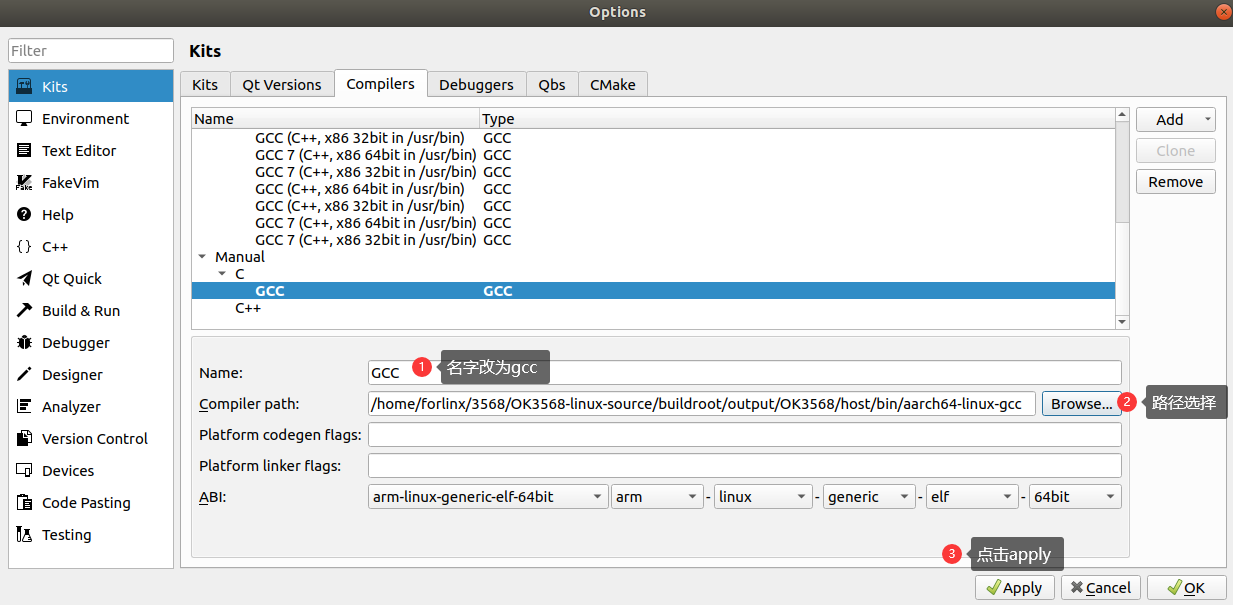
Task: Open the Debugger bug icon
Action: click(24, 343)
